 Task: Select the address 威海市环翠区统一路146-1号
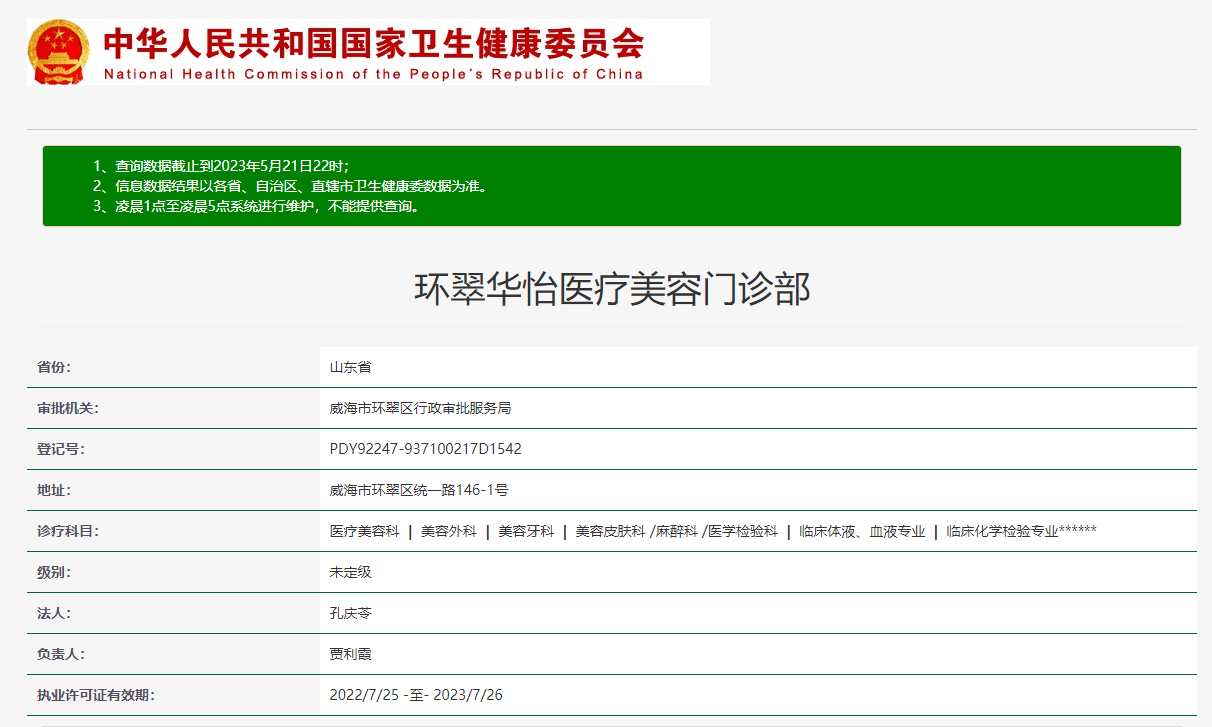[x=419, y=490]
